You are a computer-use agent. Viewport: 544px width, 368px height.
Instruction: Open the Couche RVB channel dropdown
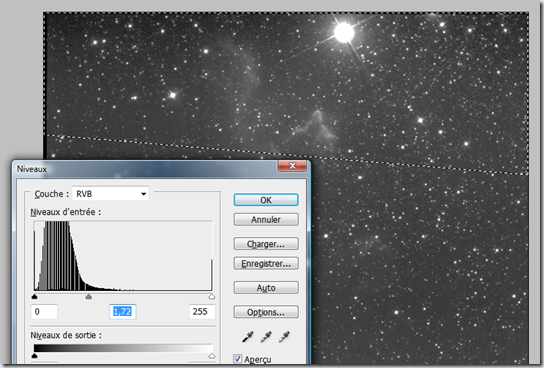(x=111, y=194)
